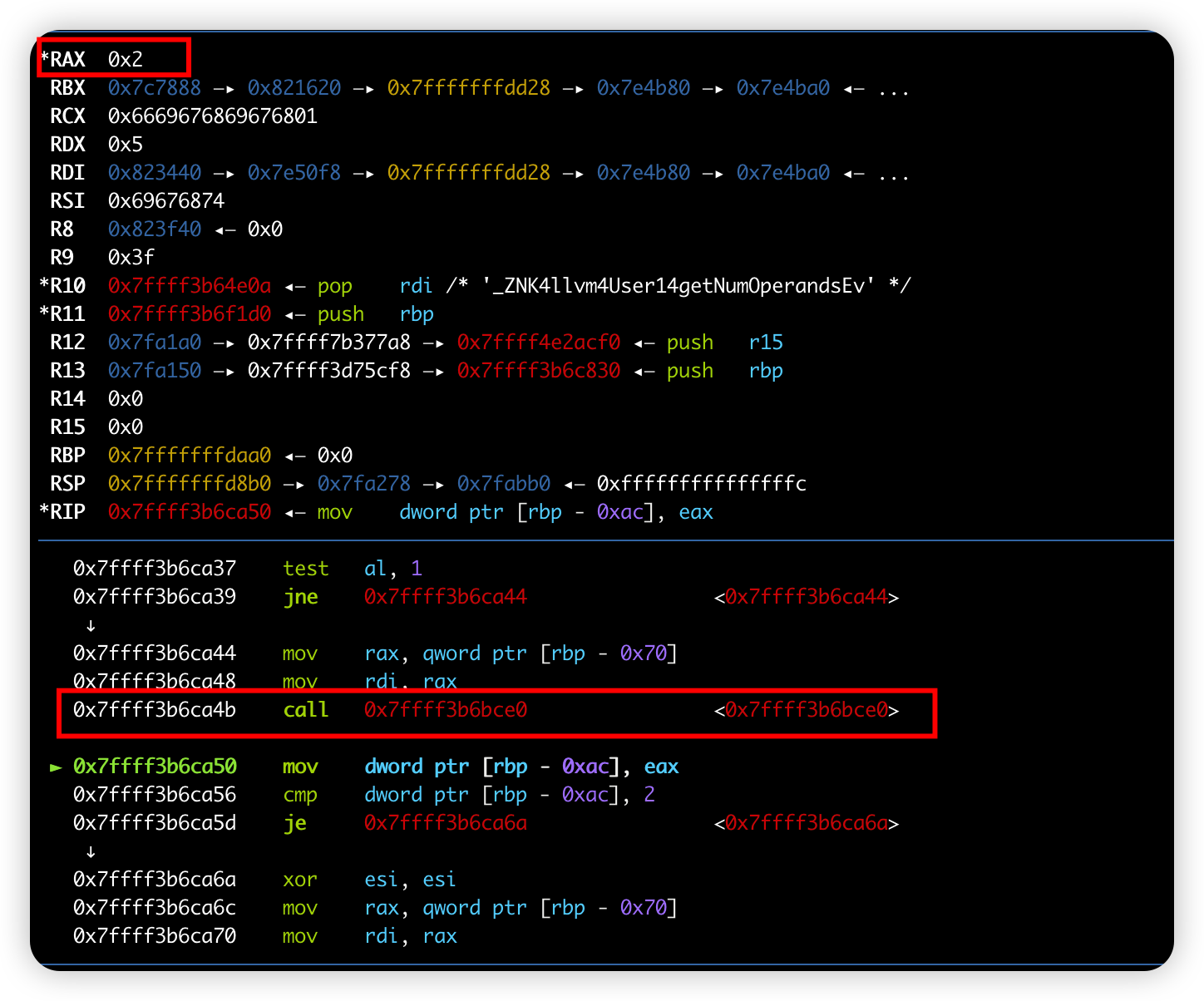The height and width of the screenshot is (1001, 1204).
Task: Select RSP address 0x7fffffffd8b0
Action: click(190, 484)
